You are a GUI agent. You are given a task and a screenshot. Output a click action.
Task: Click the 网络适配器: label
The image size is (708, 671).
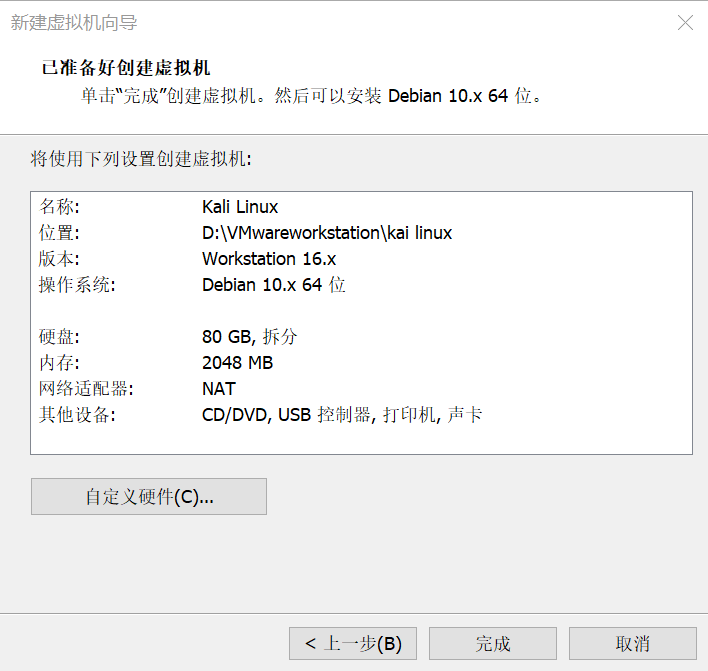(x=86, y=389)
